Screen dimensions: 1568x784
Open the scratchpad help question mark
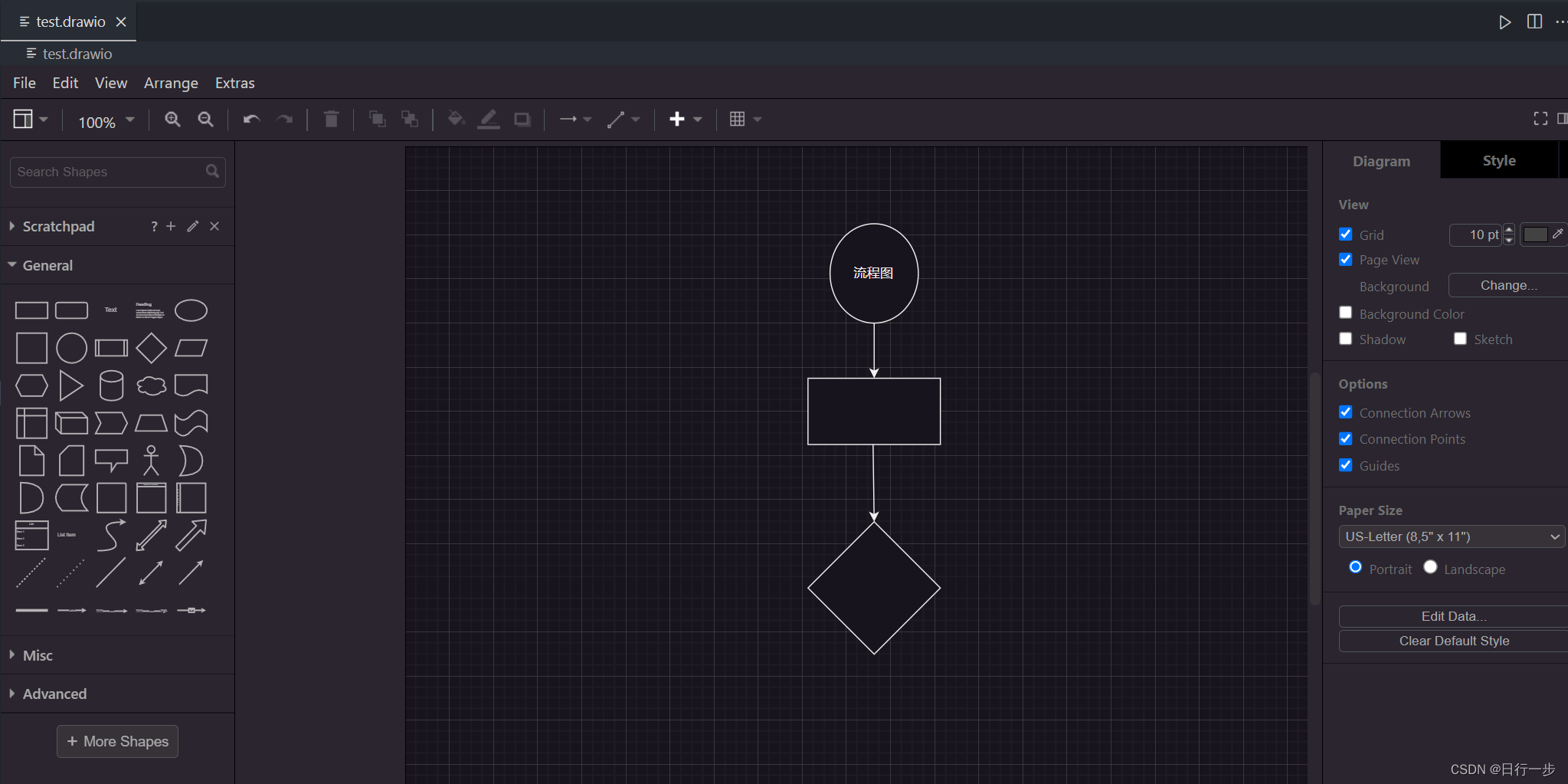point(154,226)
